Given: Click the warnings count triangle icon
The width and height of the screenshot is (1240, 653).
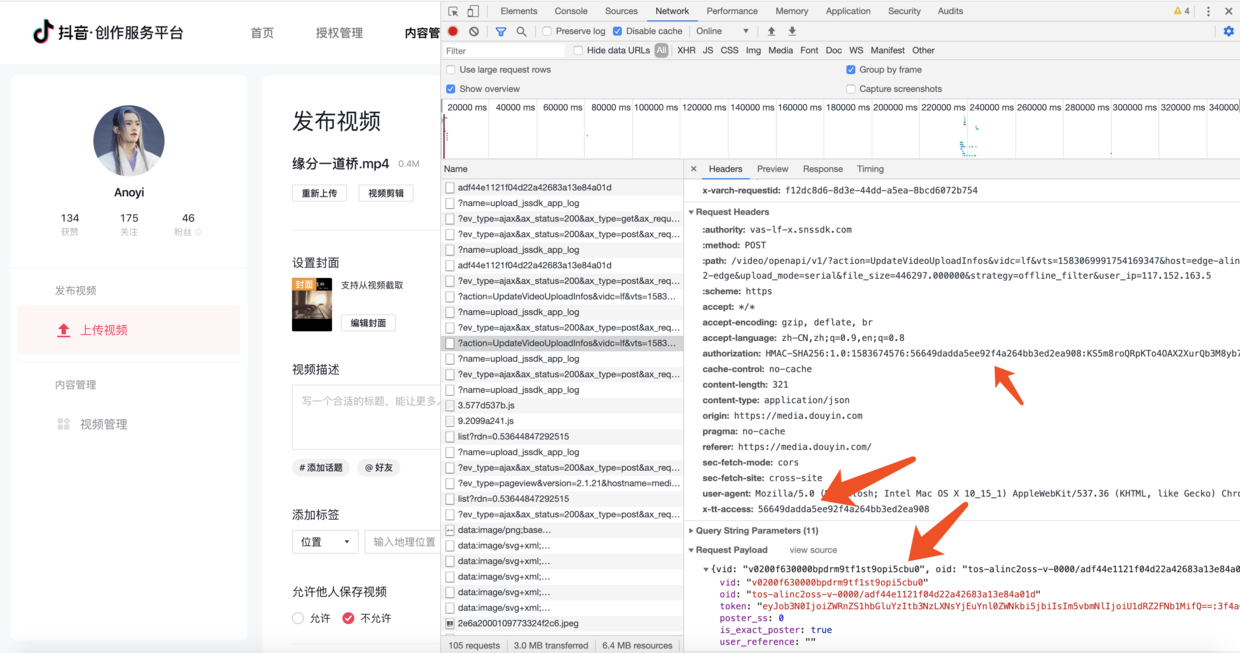Looking at the screenshot, I should click(1179, 11).
